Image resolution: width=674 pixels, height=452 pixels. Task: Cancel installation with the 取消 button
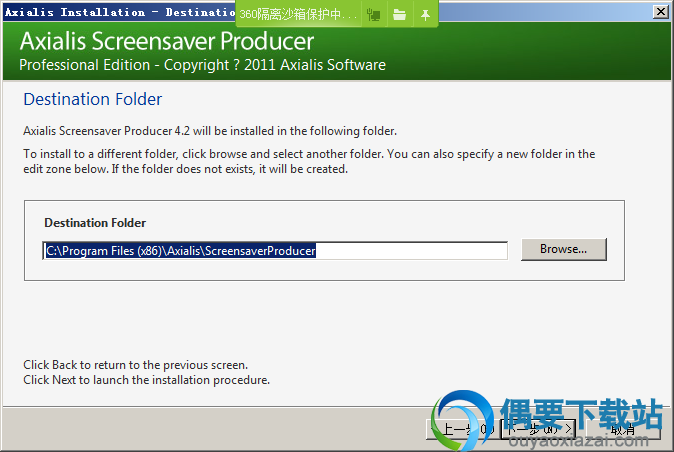pos(623,428)
